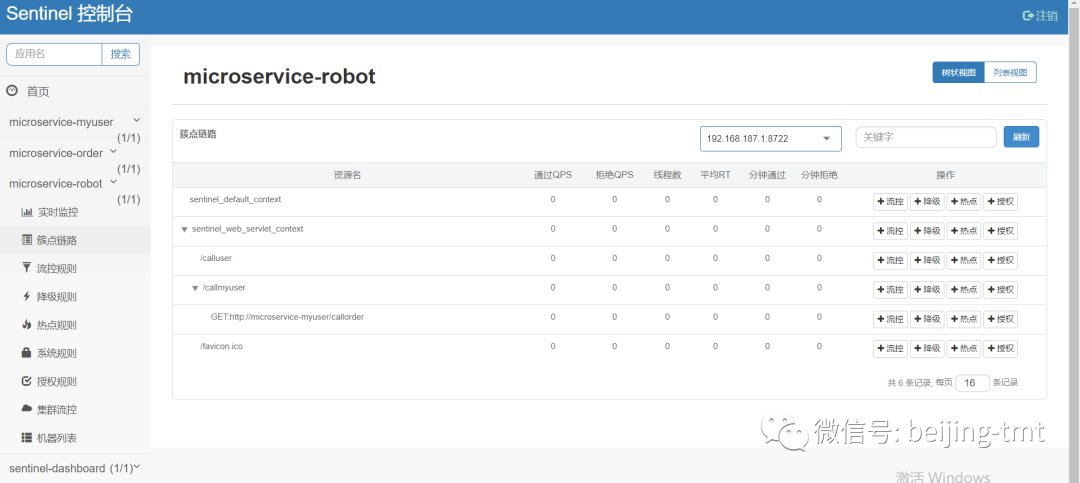Add 流控 rule for sentinel_web_servlet_context
Screen dimensions: 1080x483
click(x=890, y=231)
